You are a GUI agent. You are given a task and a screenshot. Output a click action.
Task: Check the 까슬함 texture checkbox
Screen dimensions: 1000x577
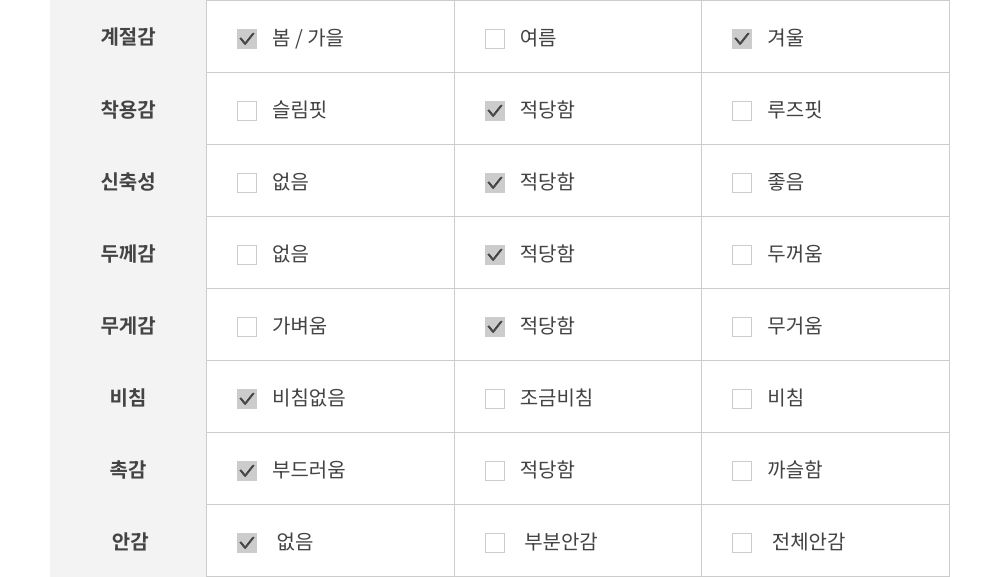point(742,471)
